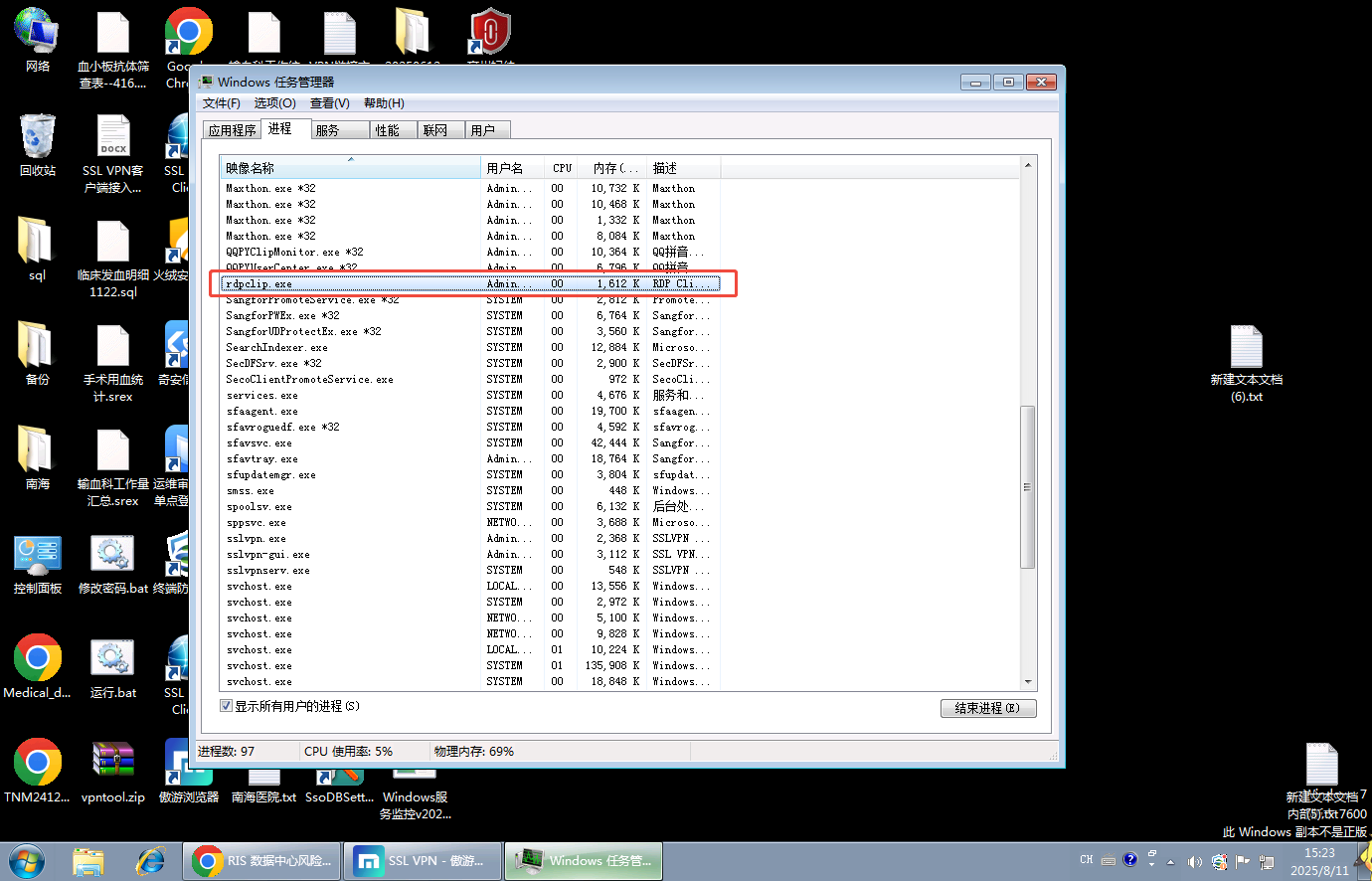
Task: Select sfavsvc.exe process row
Action: (x=469, y=442)
